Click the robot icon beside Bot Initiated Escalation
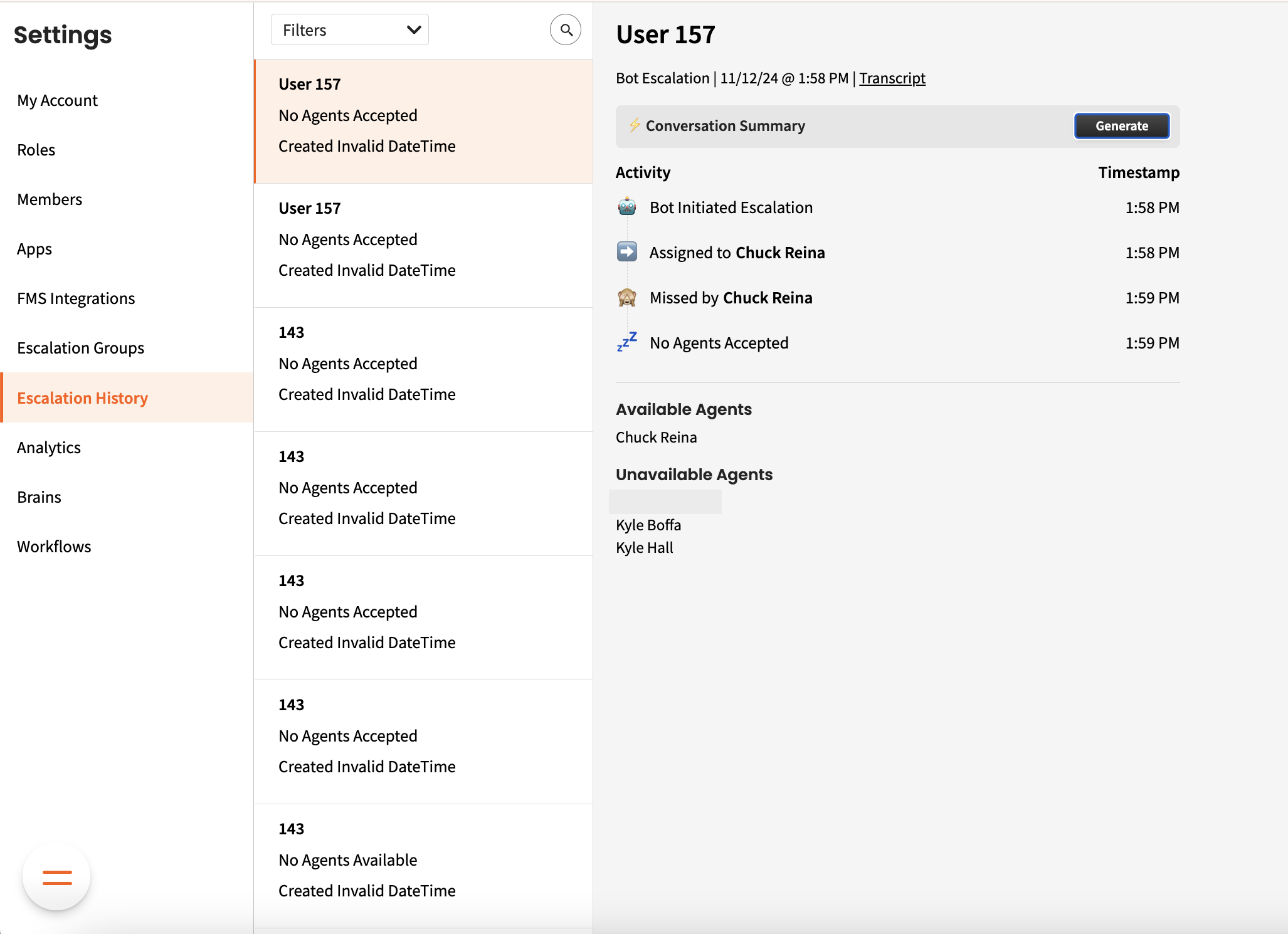 tap(627, 207)
